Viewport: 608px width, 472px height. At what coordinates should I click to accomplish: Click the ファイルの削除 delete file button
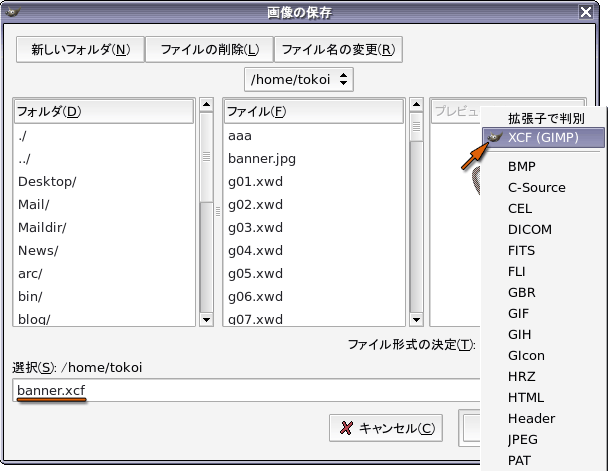tap(209, 49)
